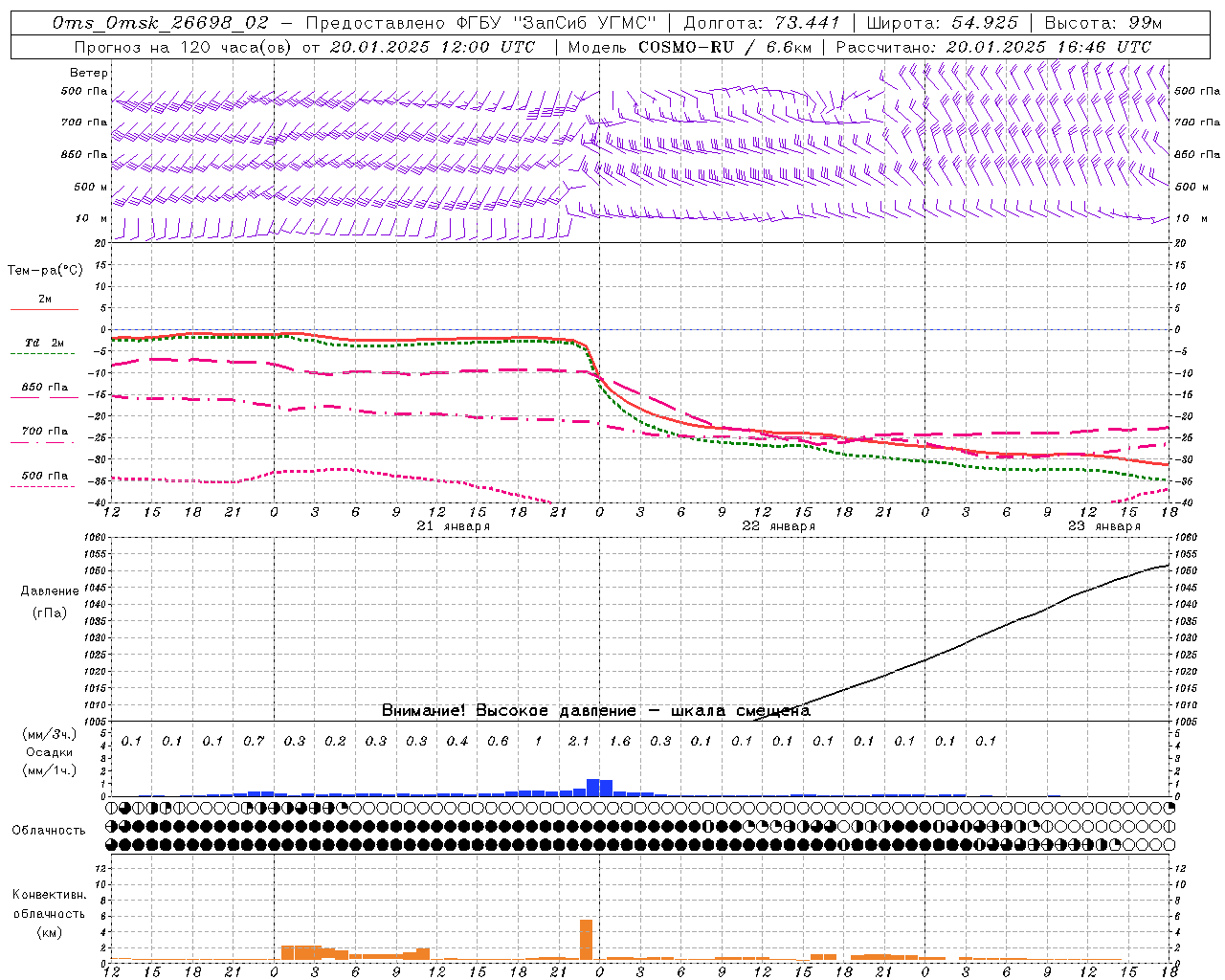Select the 'Широта: 54.925' latitude text
The width and height of the screenshot is (1225, 980).
coord(942,23)
